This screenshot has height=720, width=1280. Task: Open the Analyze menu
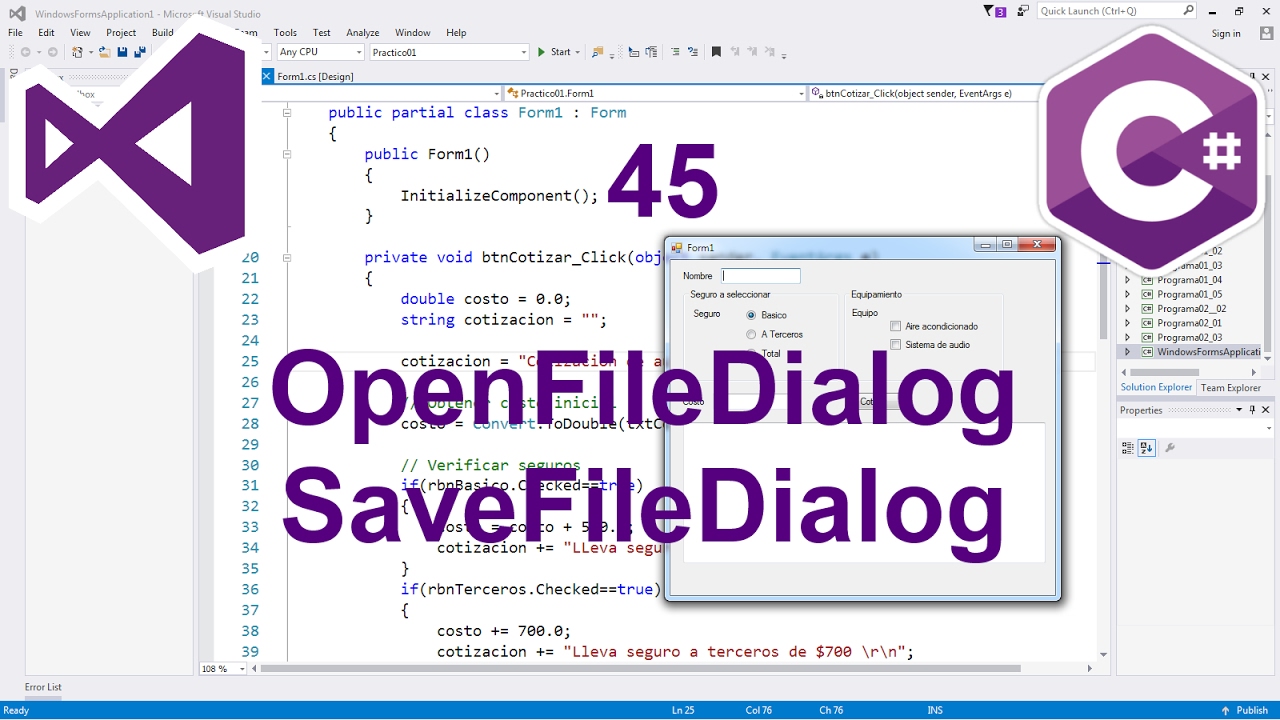click(363, 32)
